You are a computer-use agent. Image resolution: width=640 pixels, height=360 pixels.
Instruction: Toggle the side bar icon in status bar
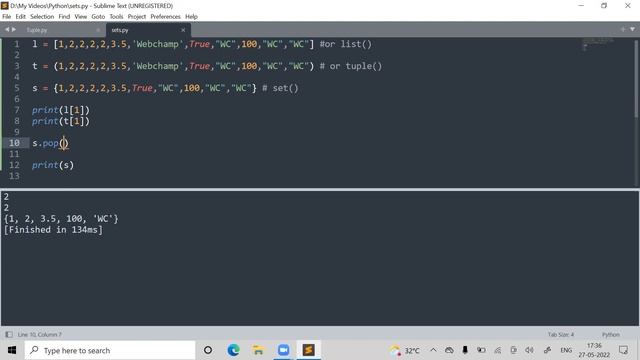(9, 335)
